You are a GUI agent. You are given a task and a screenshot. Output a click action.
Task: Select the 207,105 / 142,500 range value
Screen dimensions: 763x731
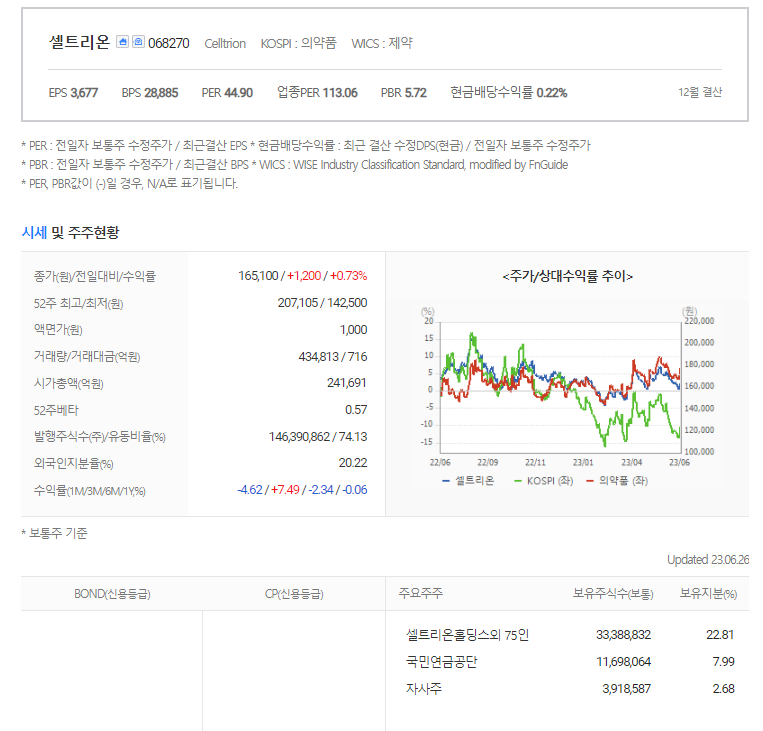(x=322, y=303)
